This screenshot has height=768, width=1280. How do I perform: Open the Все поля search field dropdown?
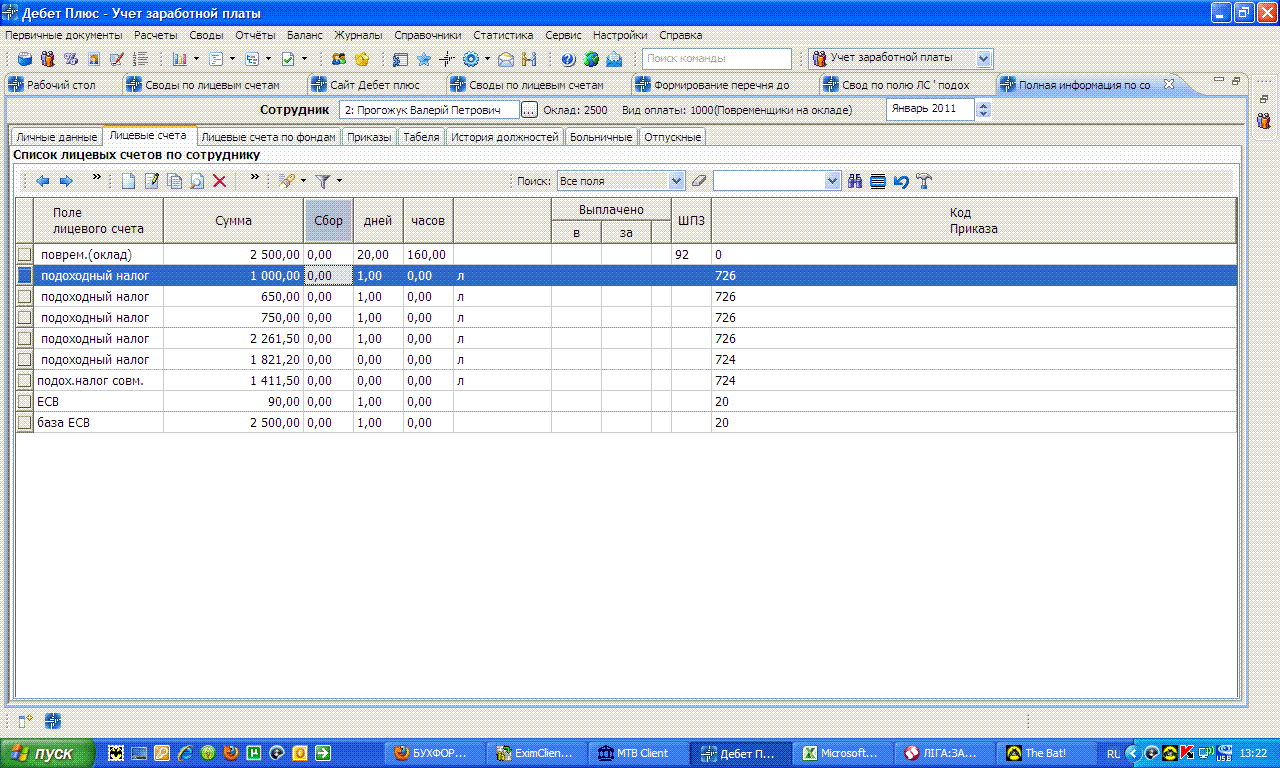676,181
